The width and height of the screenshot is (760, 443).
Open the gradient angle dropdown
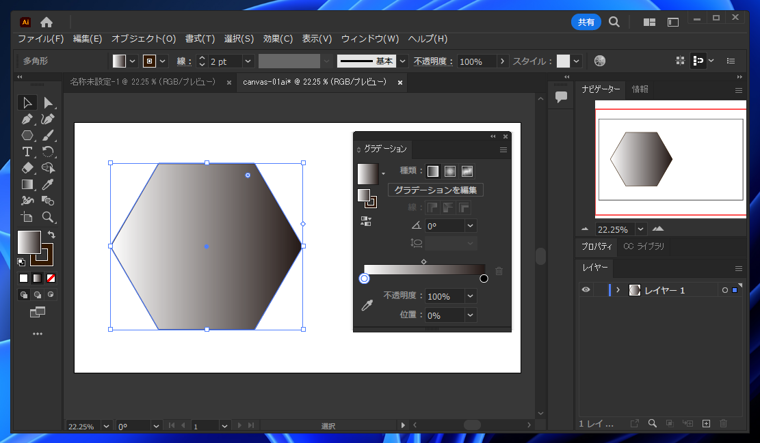469,226
